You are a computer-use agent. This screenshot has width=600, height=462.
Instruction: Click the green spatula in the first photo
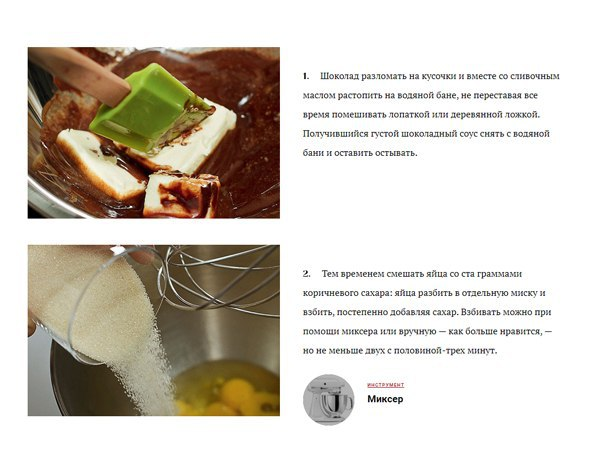[x=149, y=109]
